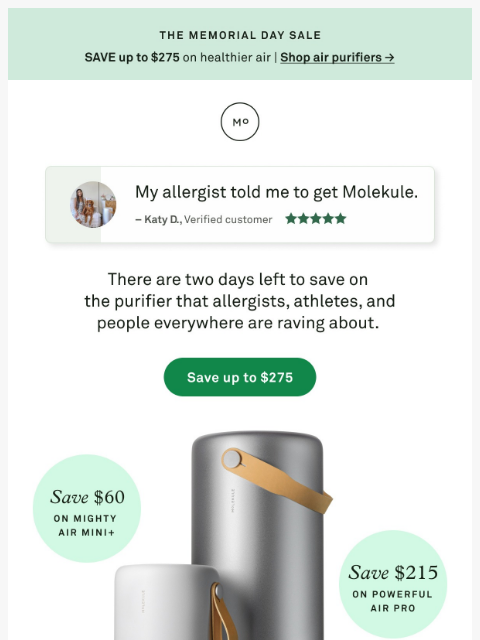Image resolution: width=480 pixels, height=640 pixels.
Task: Click the metal knob on the Air Pro handle
Action: 233,459
